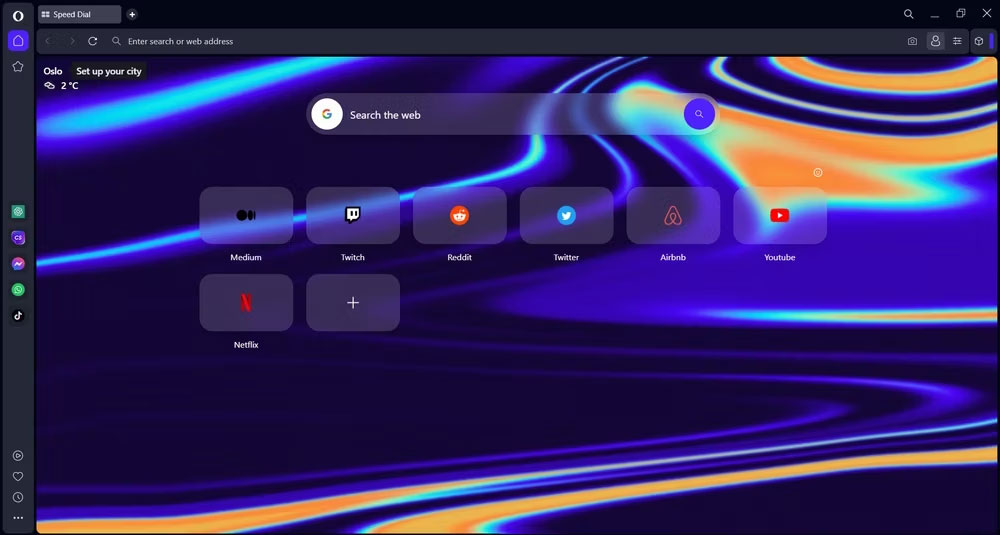This screenshot has height=535, width=1000.
Task: Click the address bar magnifier icon
Action: 116,41
